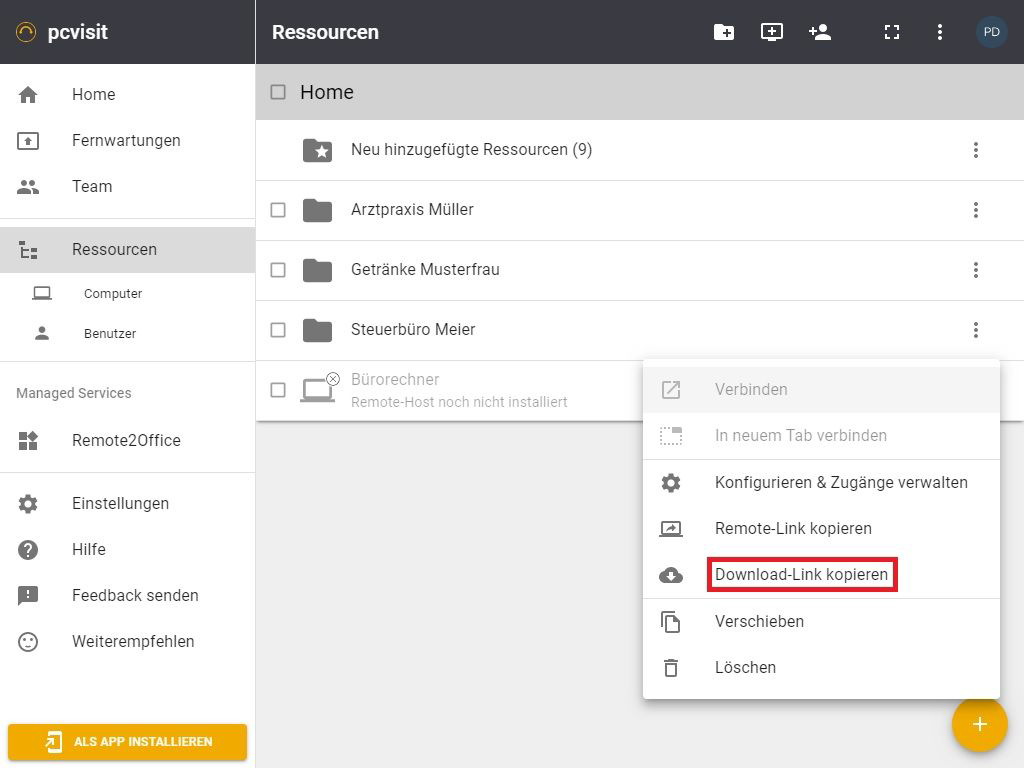The width and height of the screenshot is (1024, 768).
Task: Tick the Steuerbüro Meier checkbox
Action: (278, 330)
